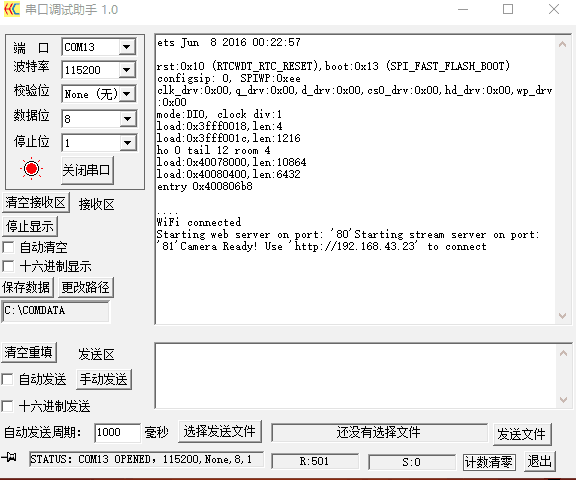Viewport: 576px width, 480px height.
Task: Click inside the send text area
Action: click(356, 376)
